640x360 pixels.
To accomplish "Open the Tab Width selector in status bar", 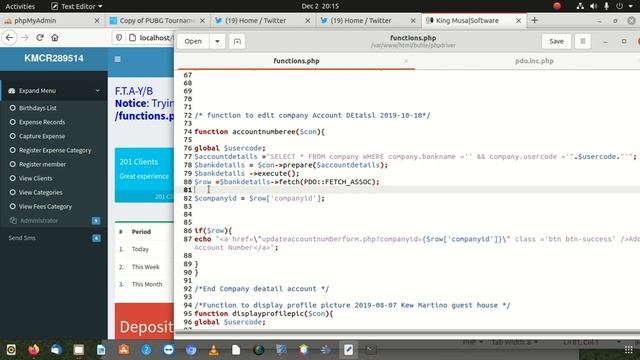I will point(514,342).
